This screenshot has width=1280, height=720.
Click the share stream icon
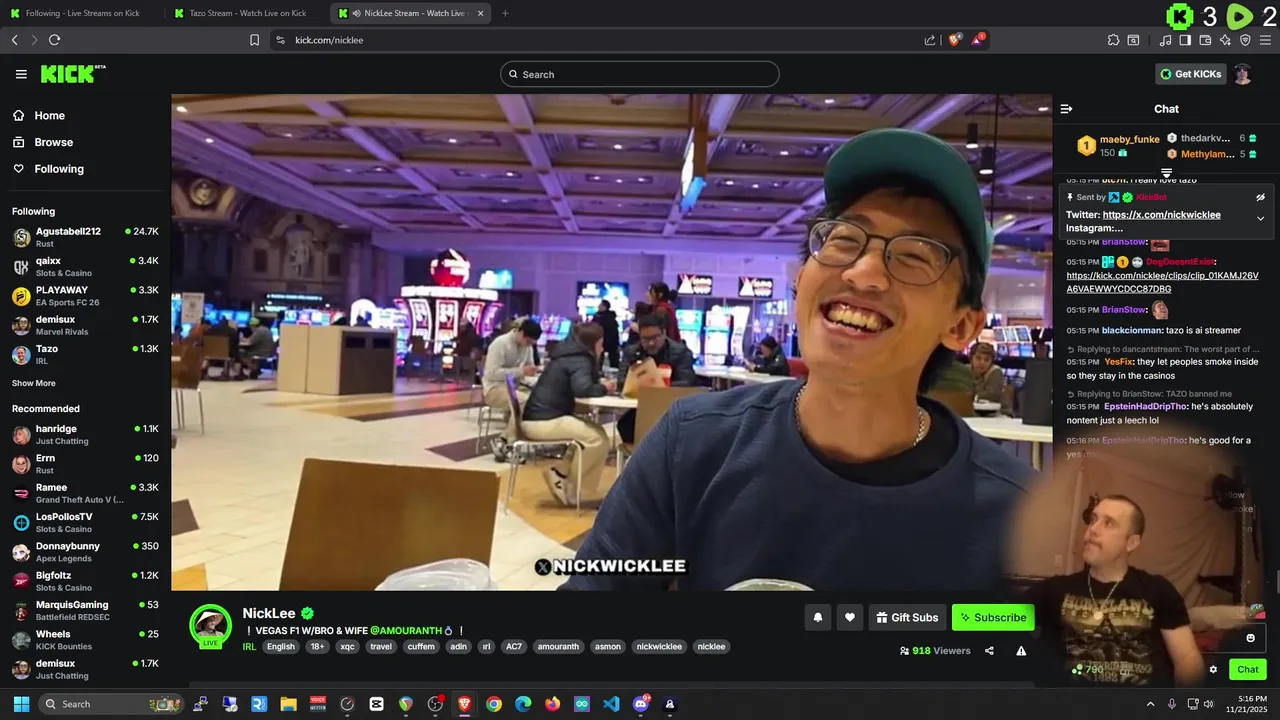coord(989,651)
